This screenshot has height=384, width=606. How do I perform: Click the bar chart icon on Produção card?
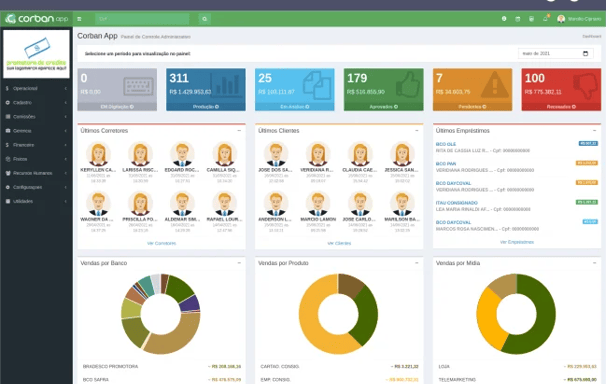pyautogui.click(x=227, y=85)
